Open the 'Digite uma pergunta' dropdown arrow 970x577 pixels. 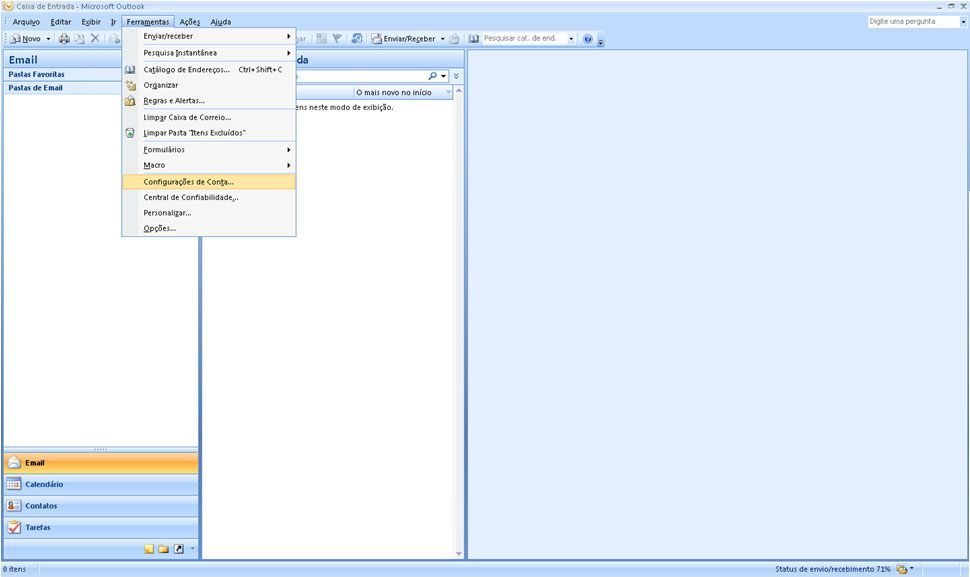tap(963, 21)
